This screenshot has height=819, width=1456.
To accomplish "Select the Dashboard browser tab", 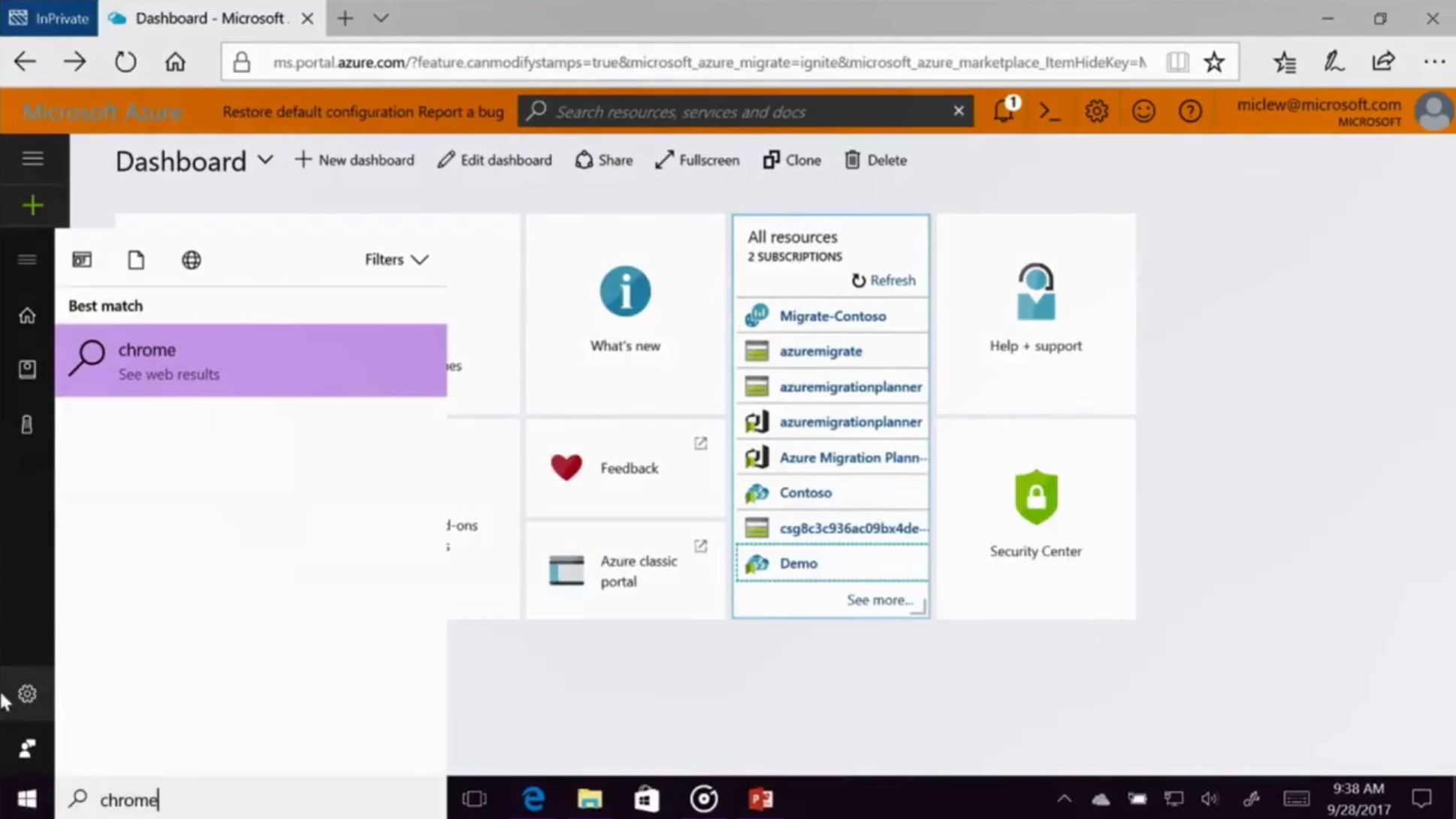I will coord(208,18).
